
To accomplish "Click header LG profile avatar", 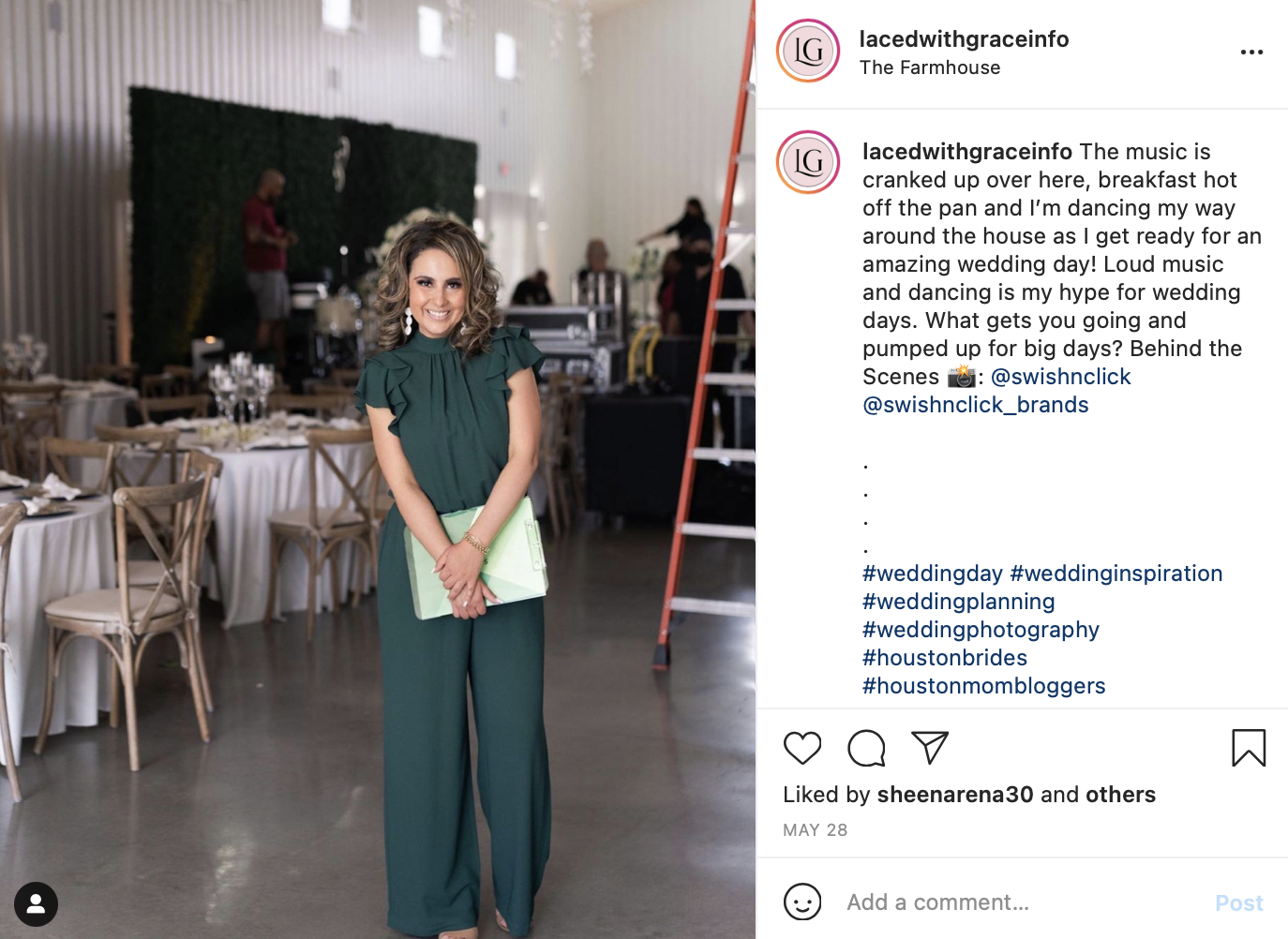I will click(x=808, y=51).
